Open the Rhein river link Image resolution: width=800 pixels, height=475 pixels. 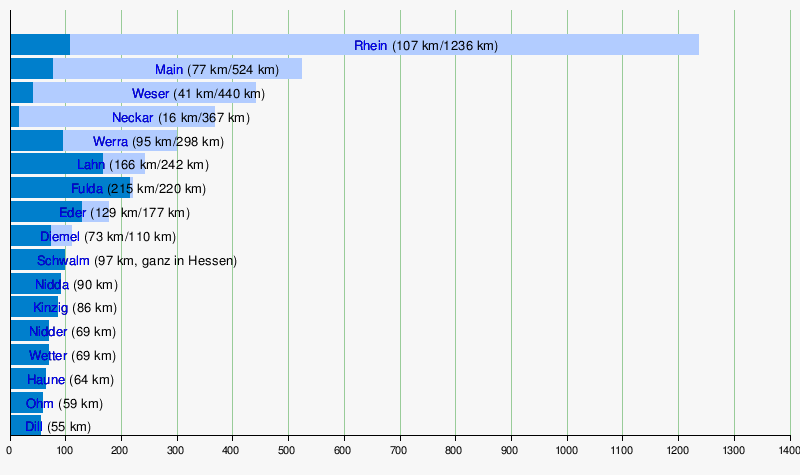tap(371, 46)
